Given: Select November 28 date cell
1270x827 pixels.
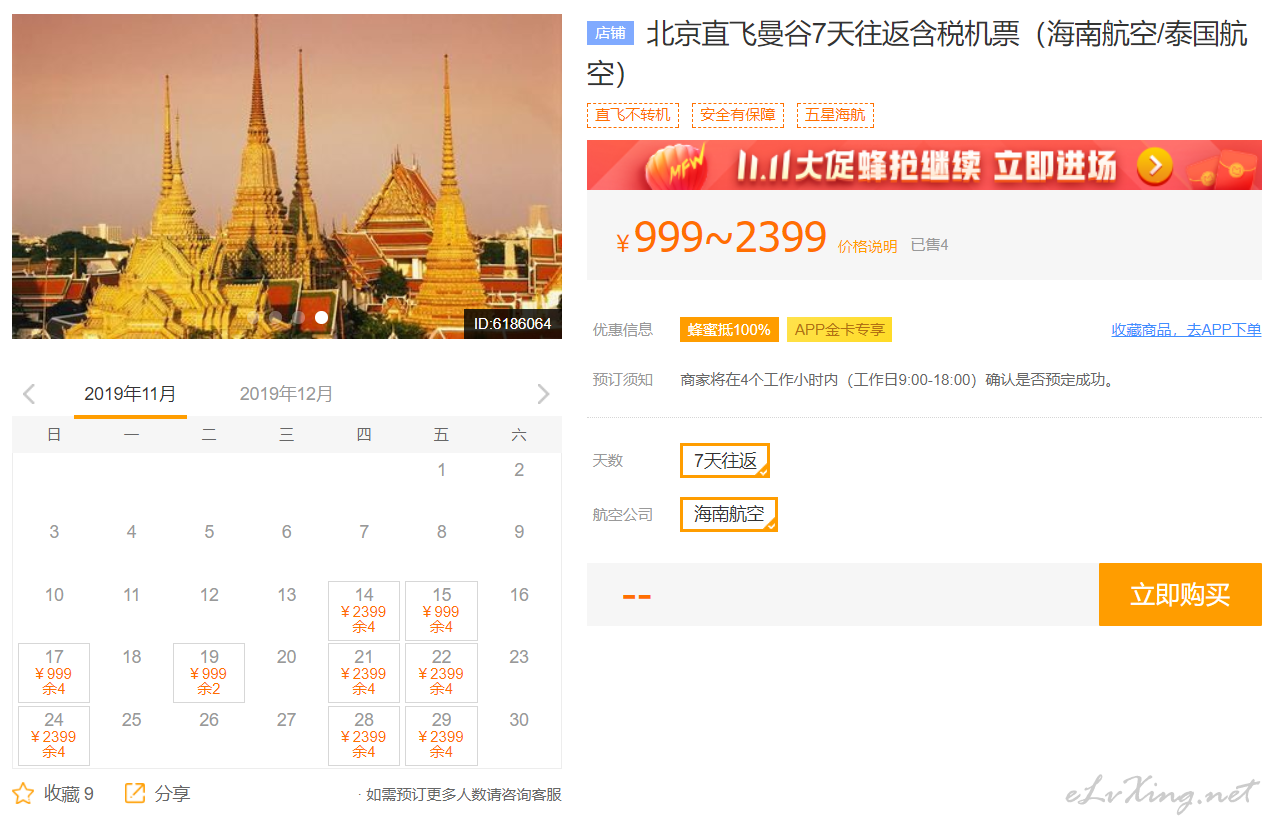Looking at the screenshot, I should pyautogui.click(x=364, y=736).
